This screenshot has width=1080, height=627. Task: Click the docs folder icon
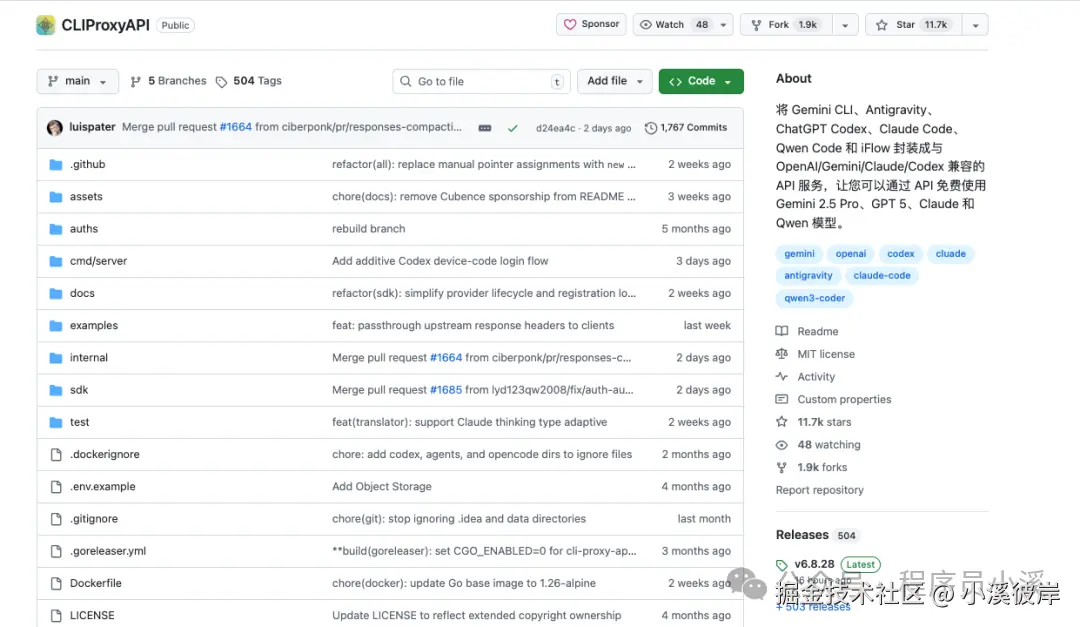pyautogui.click(x=56, y=294)
